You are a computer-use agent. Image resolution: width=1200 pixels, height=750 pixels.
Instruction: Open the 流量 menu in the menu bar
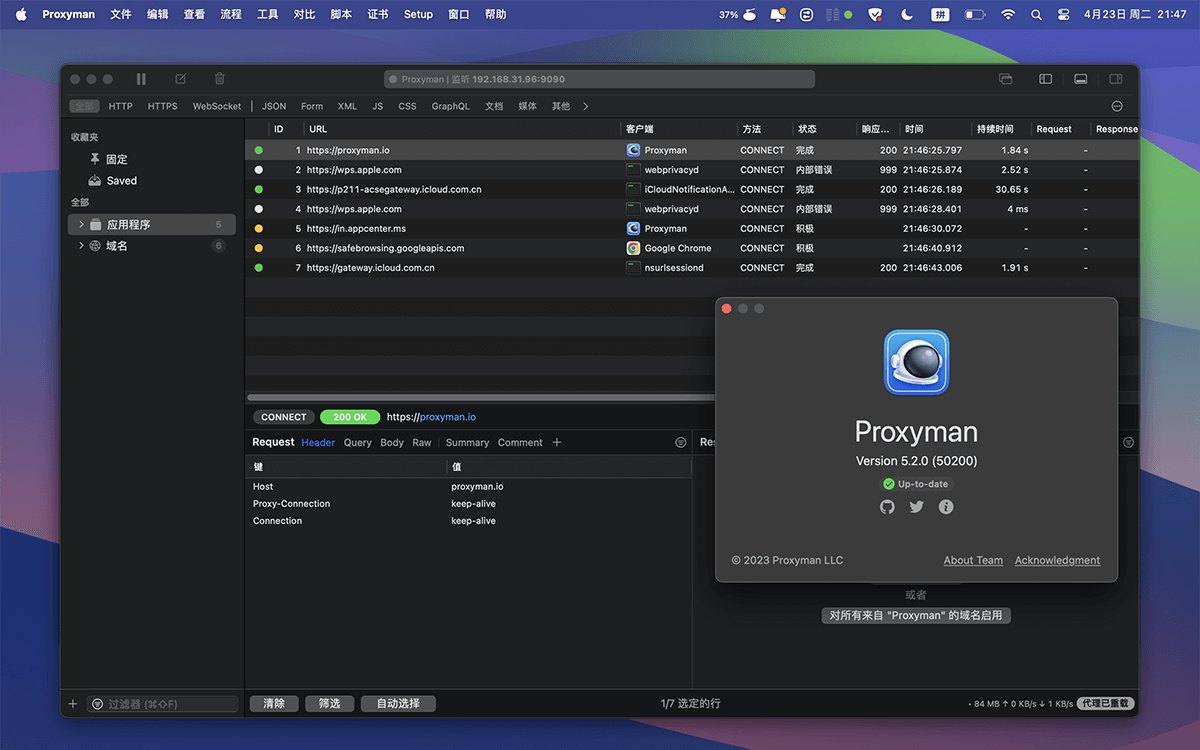[230, 14]
